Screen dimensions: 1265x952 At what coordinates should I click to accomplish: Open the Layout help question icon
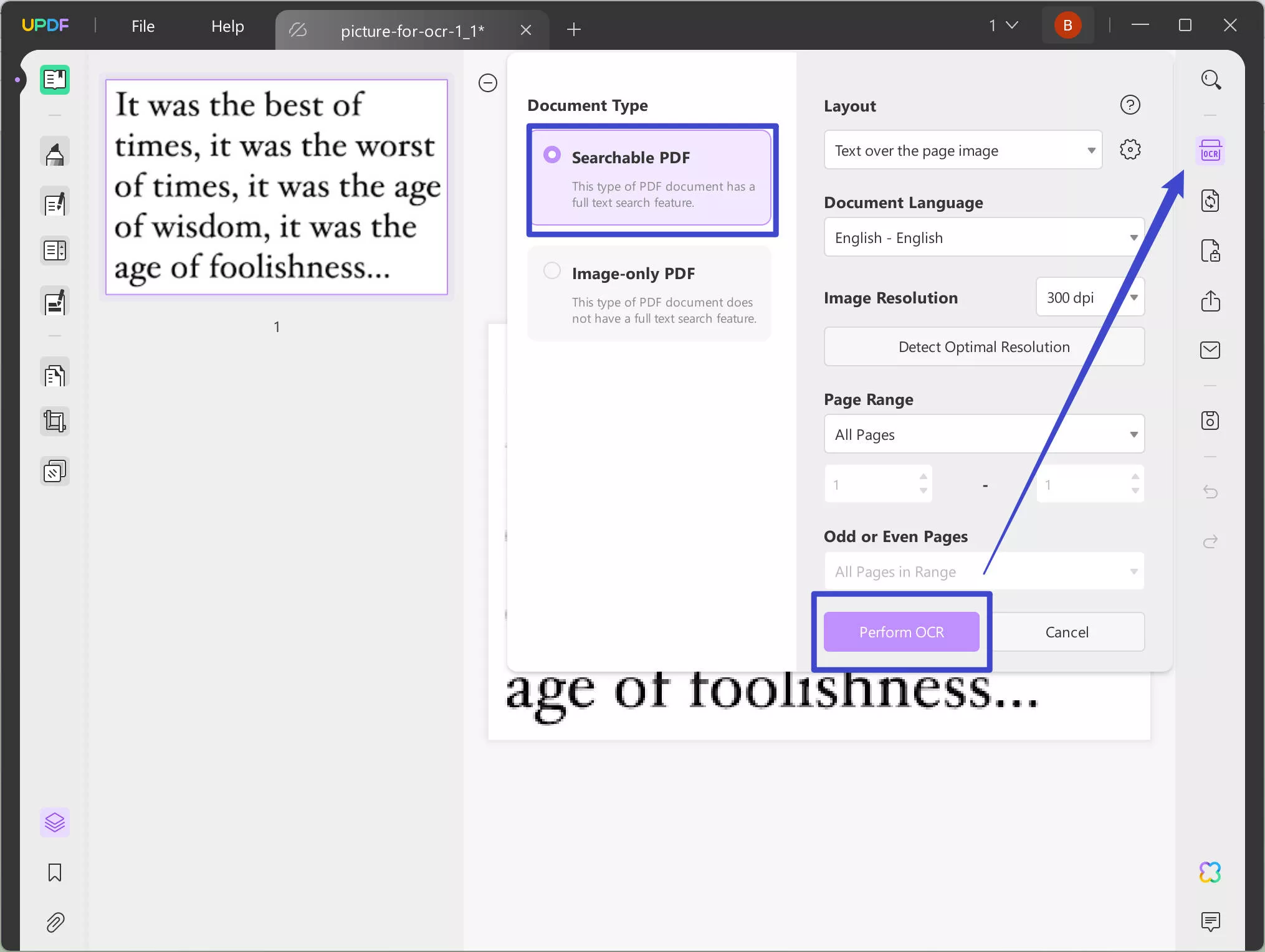1130,105
